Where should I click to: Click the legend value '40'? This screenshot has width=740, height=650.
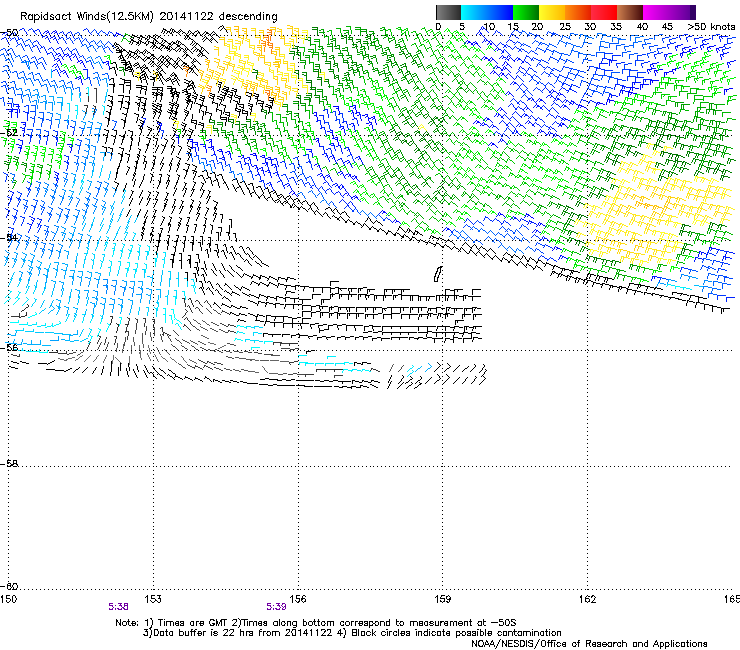[642, 27]
